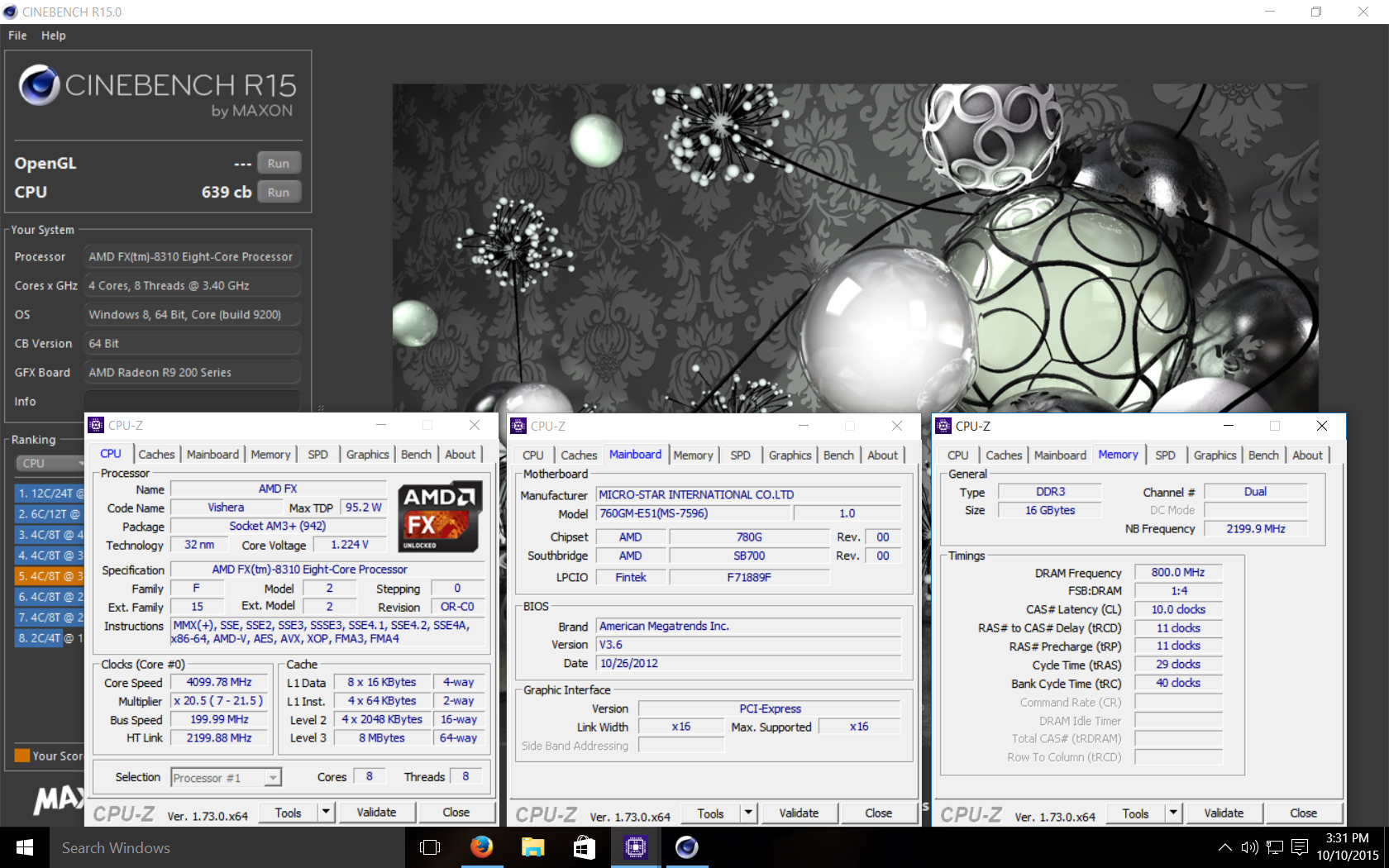Click the Cinebench R15 logo sphere

39,85
